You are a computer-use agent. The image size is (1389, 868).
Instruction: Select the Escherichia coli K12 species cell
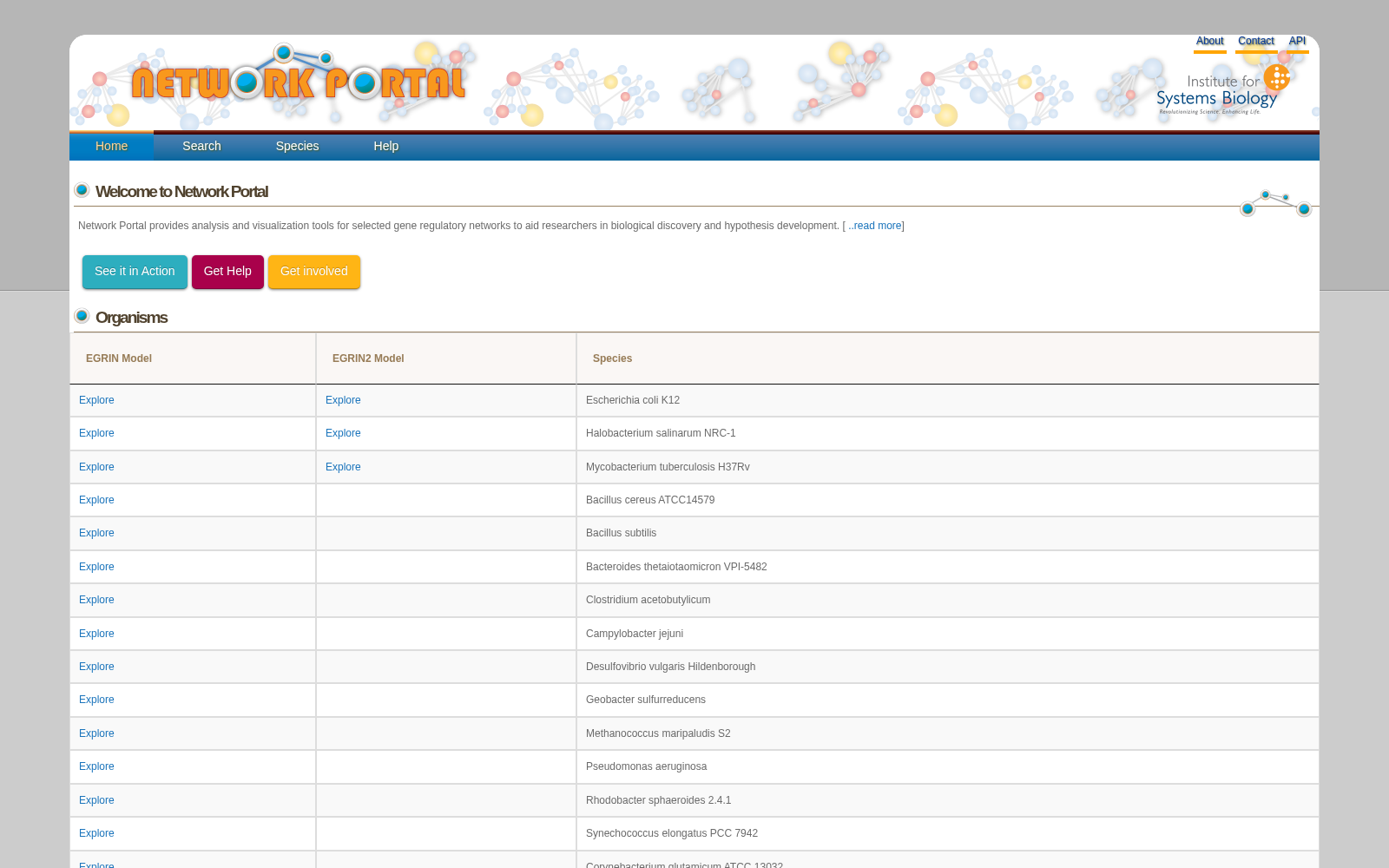click(948, 400)
